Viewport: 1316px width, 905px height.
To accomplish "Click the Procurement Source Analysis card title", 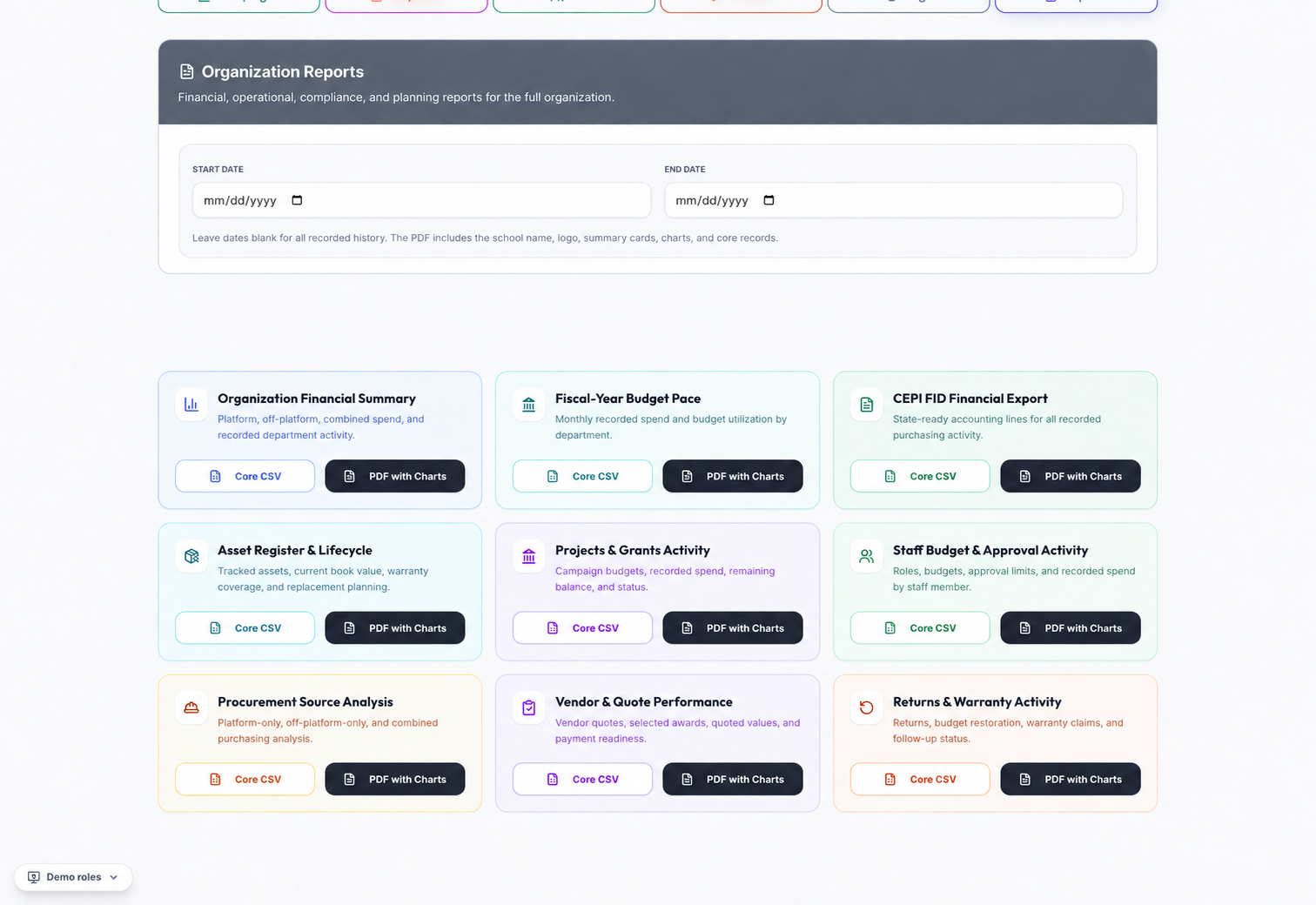I will [x=305, y=701].
